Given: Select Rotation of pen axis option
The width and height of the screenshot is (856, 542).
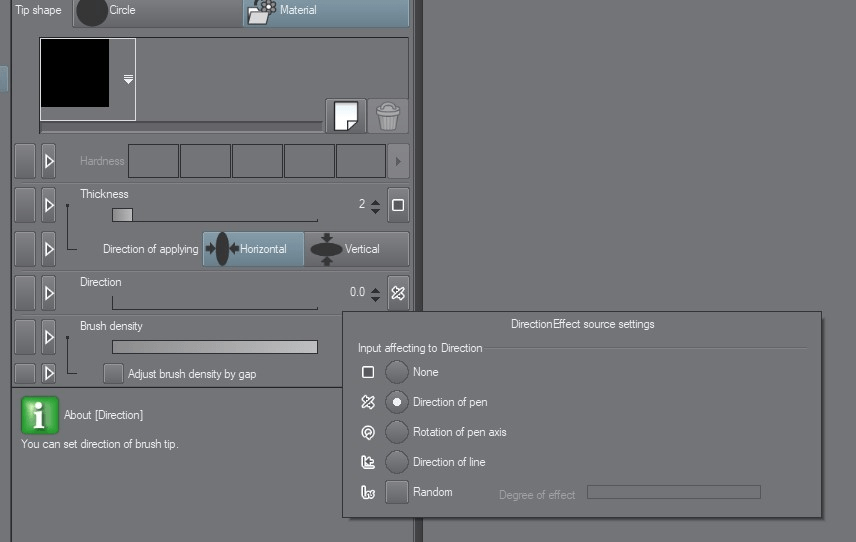Looking at the screenshot, I should point(397,432).
